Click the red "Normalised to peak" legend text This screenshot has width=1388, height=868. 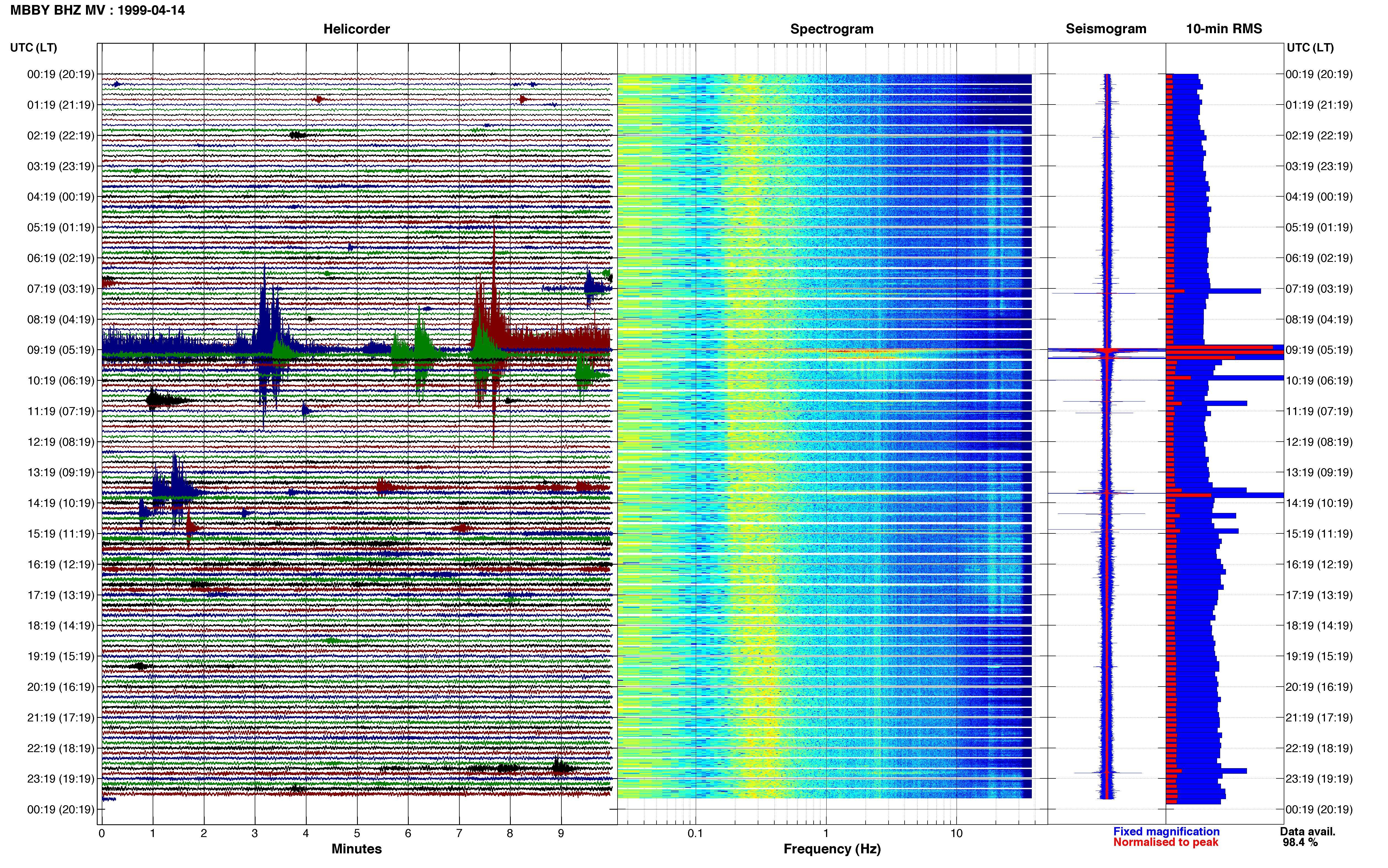coord(1166,842)
